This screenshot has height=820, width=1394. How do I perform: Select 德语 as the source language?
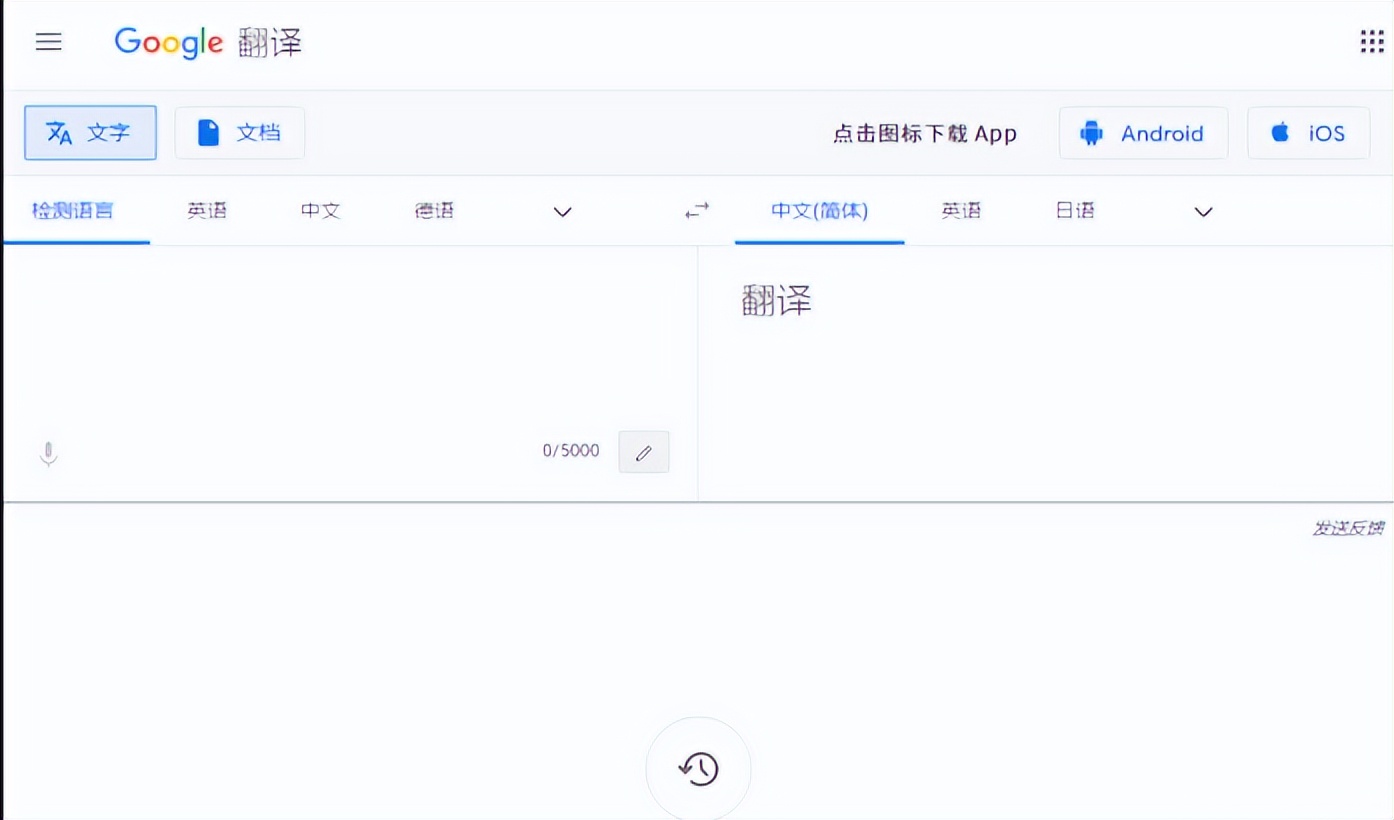coord(433,211)
